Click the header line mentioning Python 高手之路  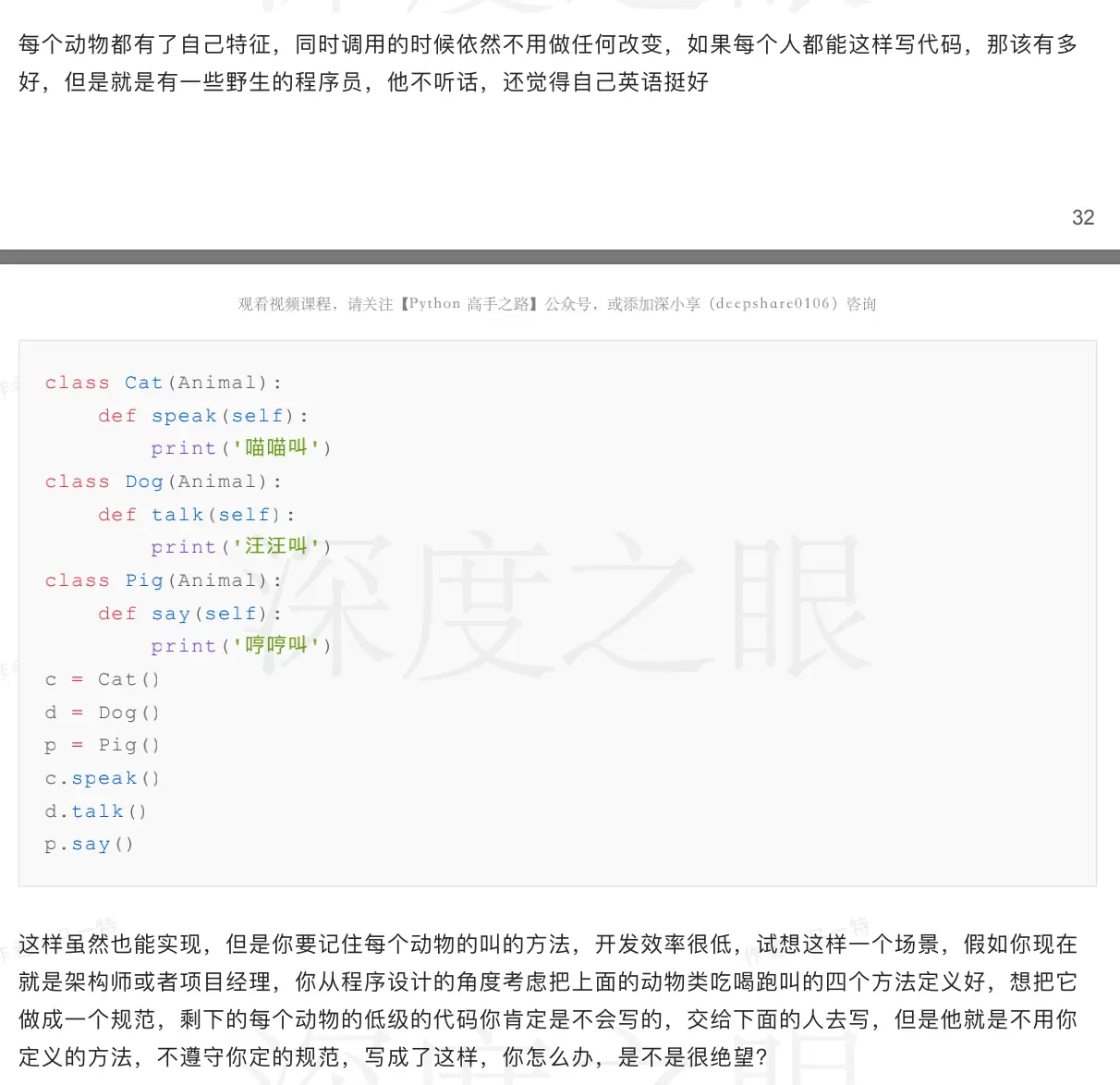[557, 303]
